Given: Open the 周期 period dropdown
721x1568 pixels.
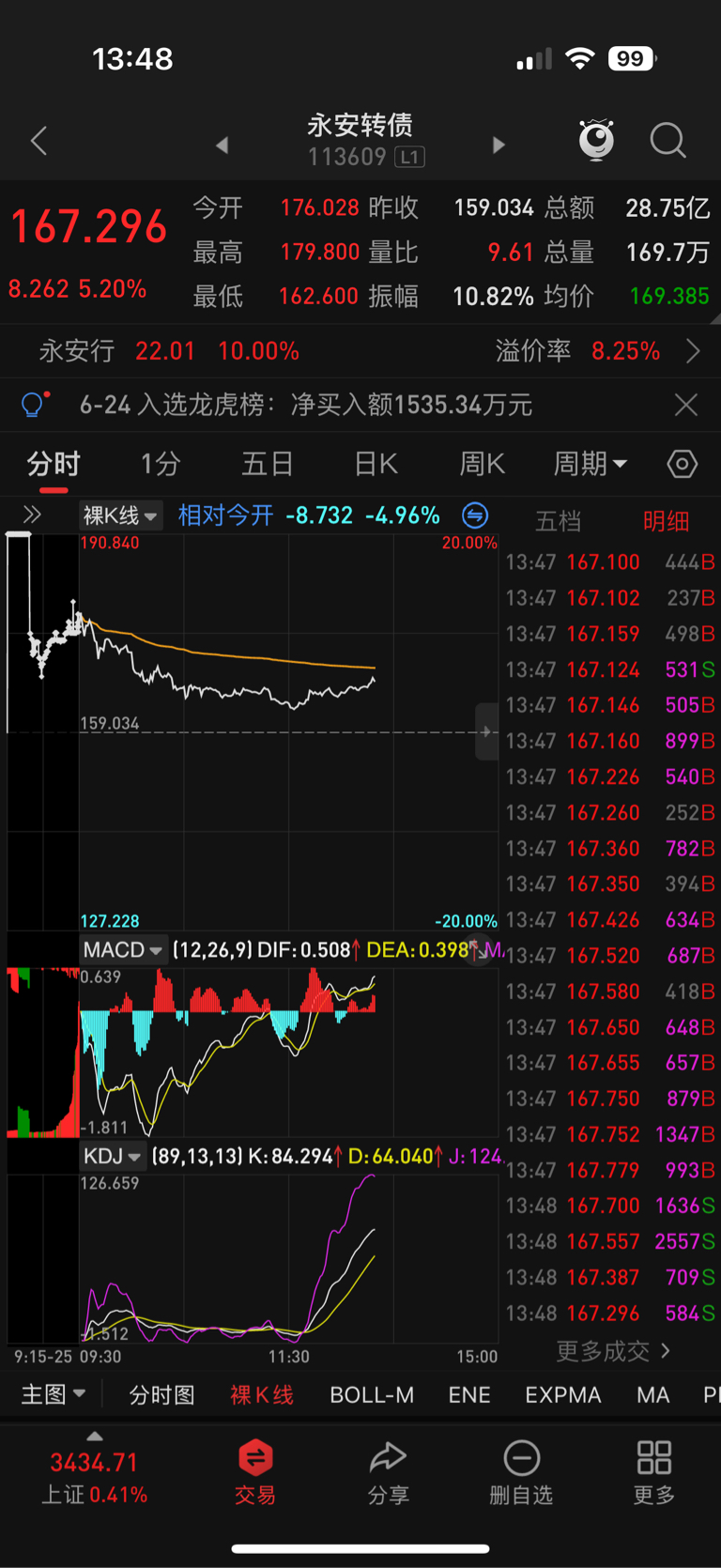Looking at the screenshot, I should (x=590, y=464).
